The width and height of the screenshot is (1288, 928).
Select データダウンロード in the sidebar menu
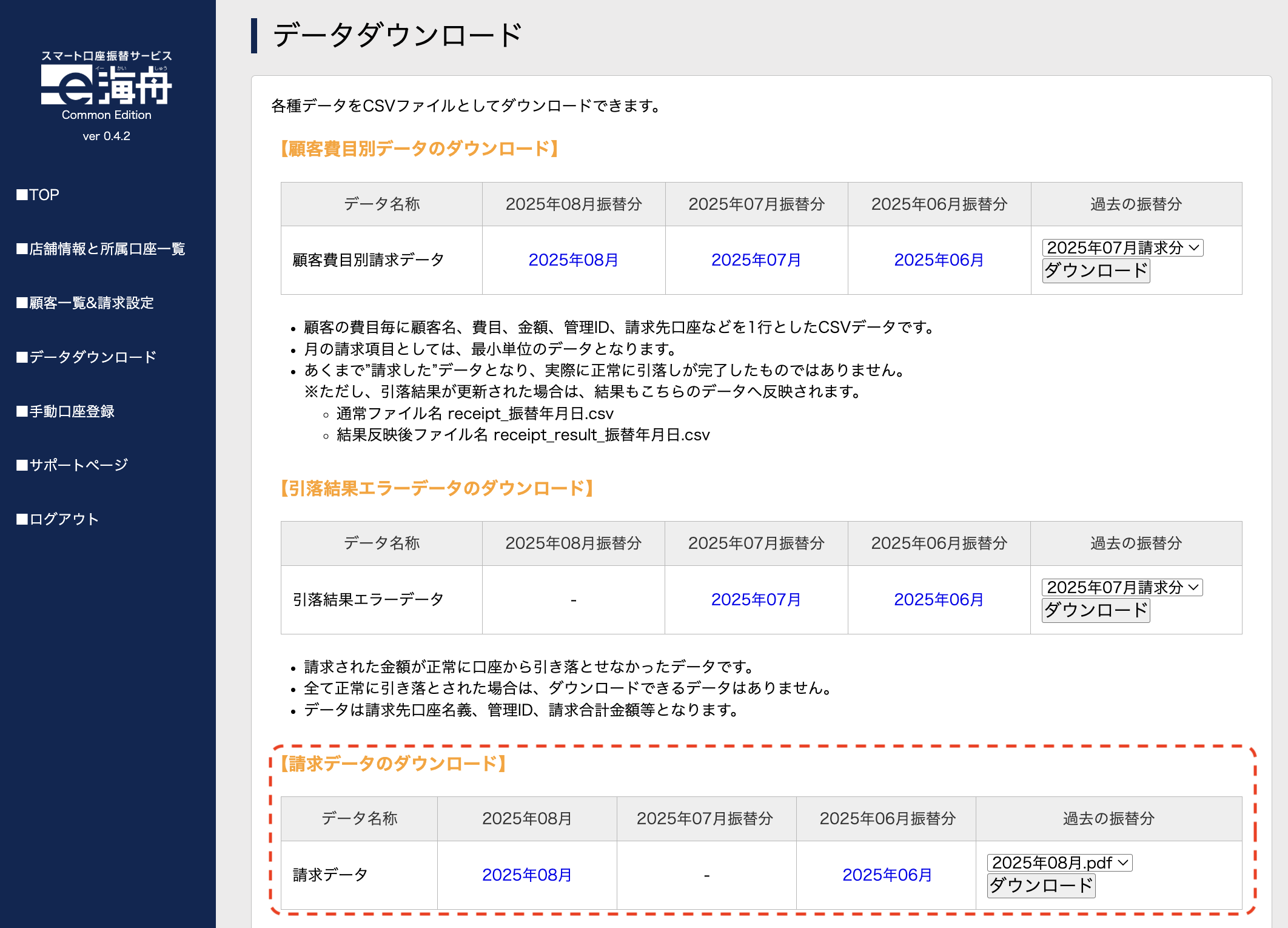pyautogui.click(x=87, y=357)
